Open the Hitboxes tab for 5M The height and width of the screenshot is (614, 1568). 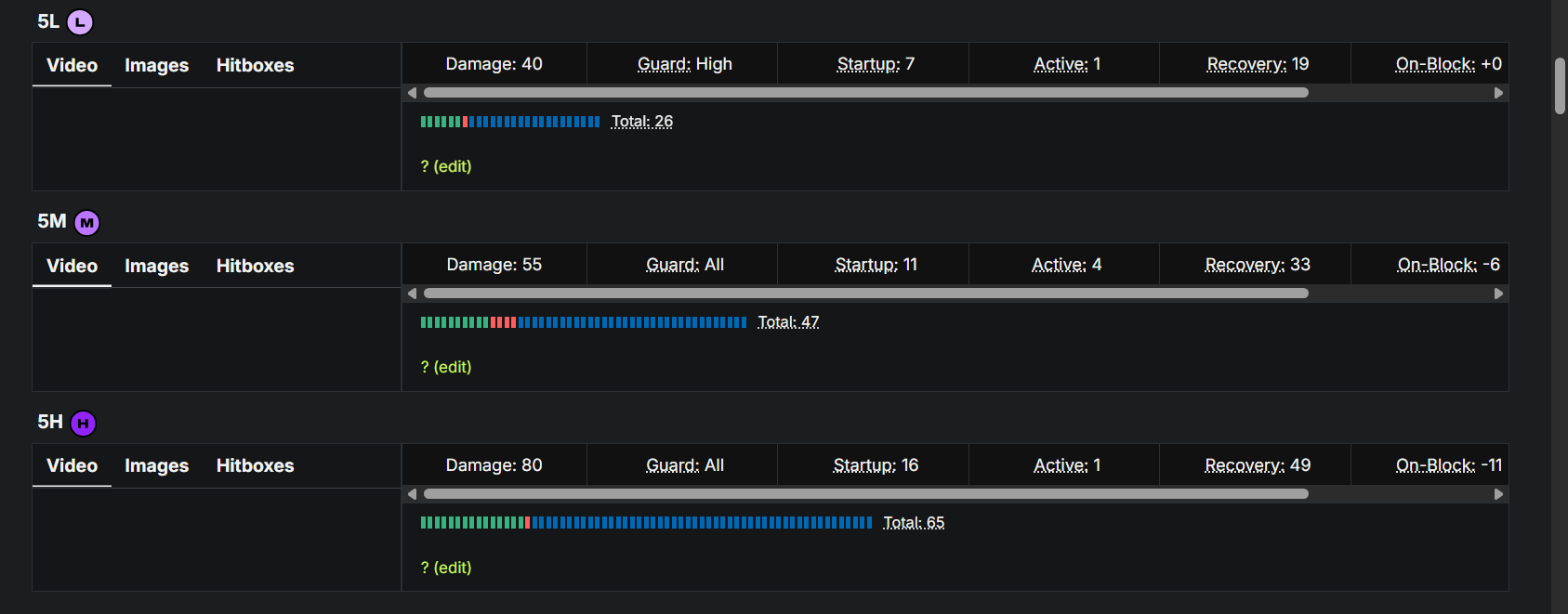(255, 266)
